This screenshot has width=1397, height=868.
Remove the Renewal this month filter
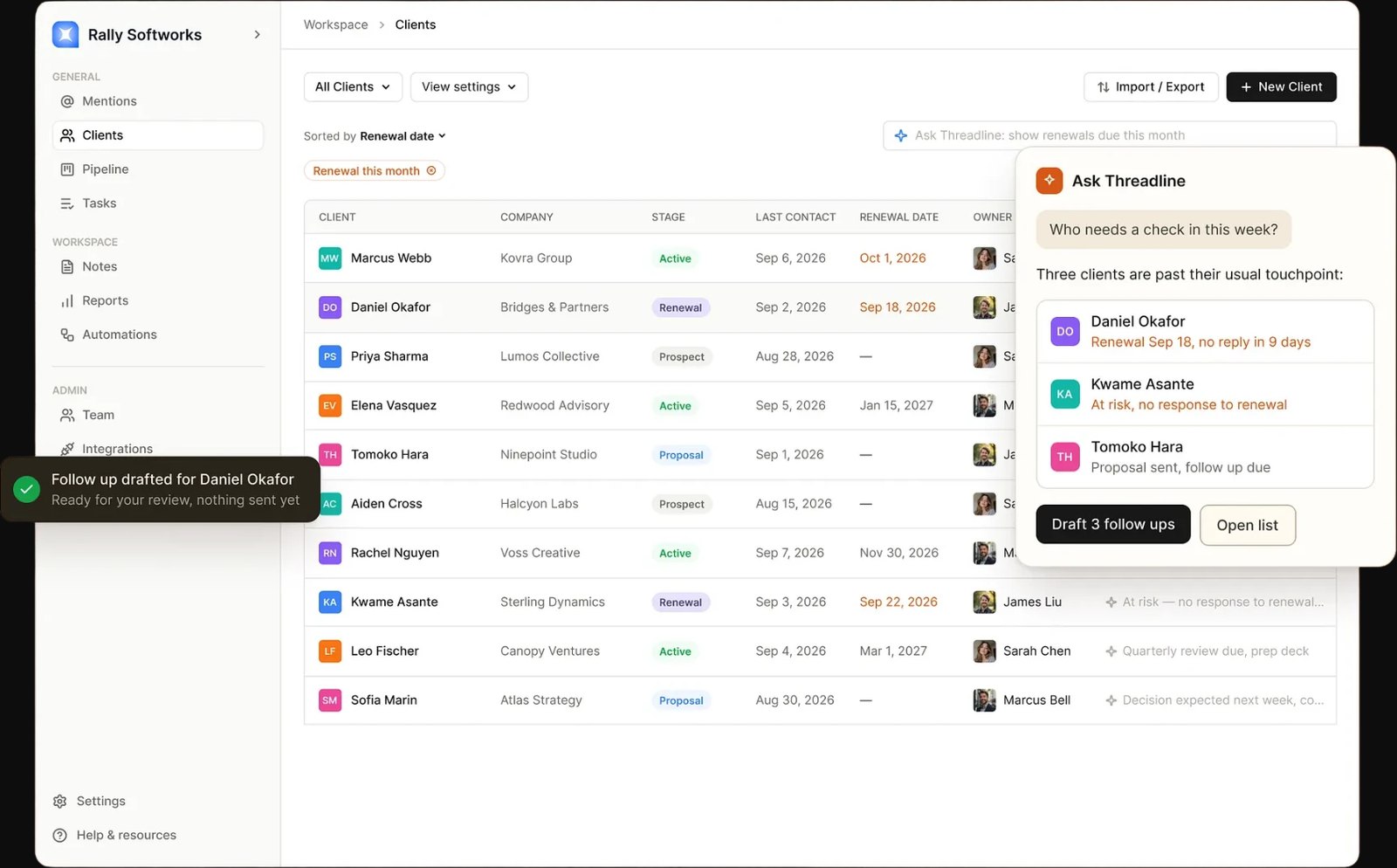pyautogui.click(x=431, y=171)
